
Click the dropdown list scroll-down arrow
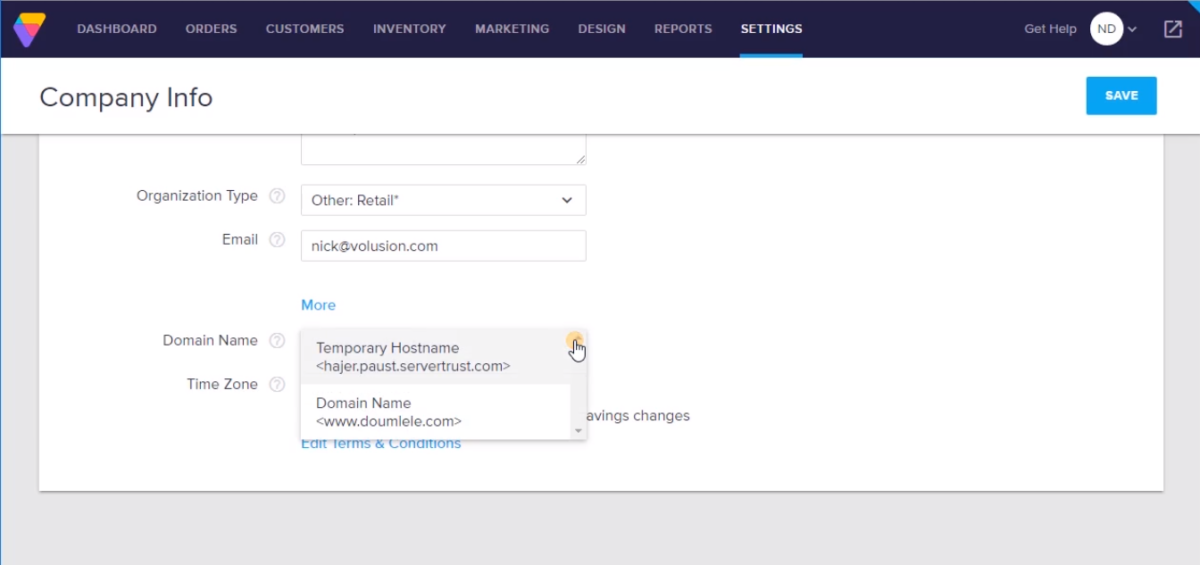pos(577,431)
